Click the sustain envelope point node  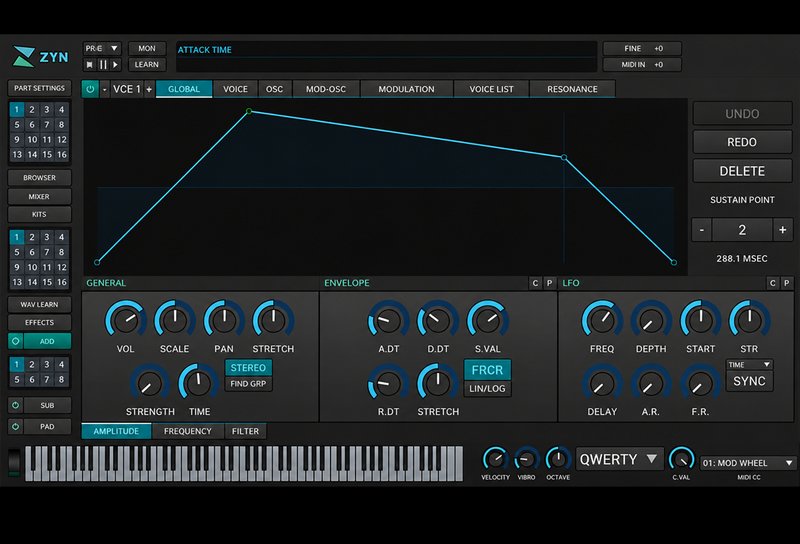[x=564, y=158]
